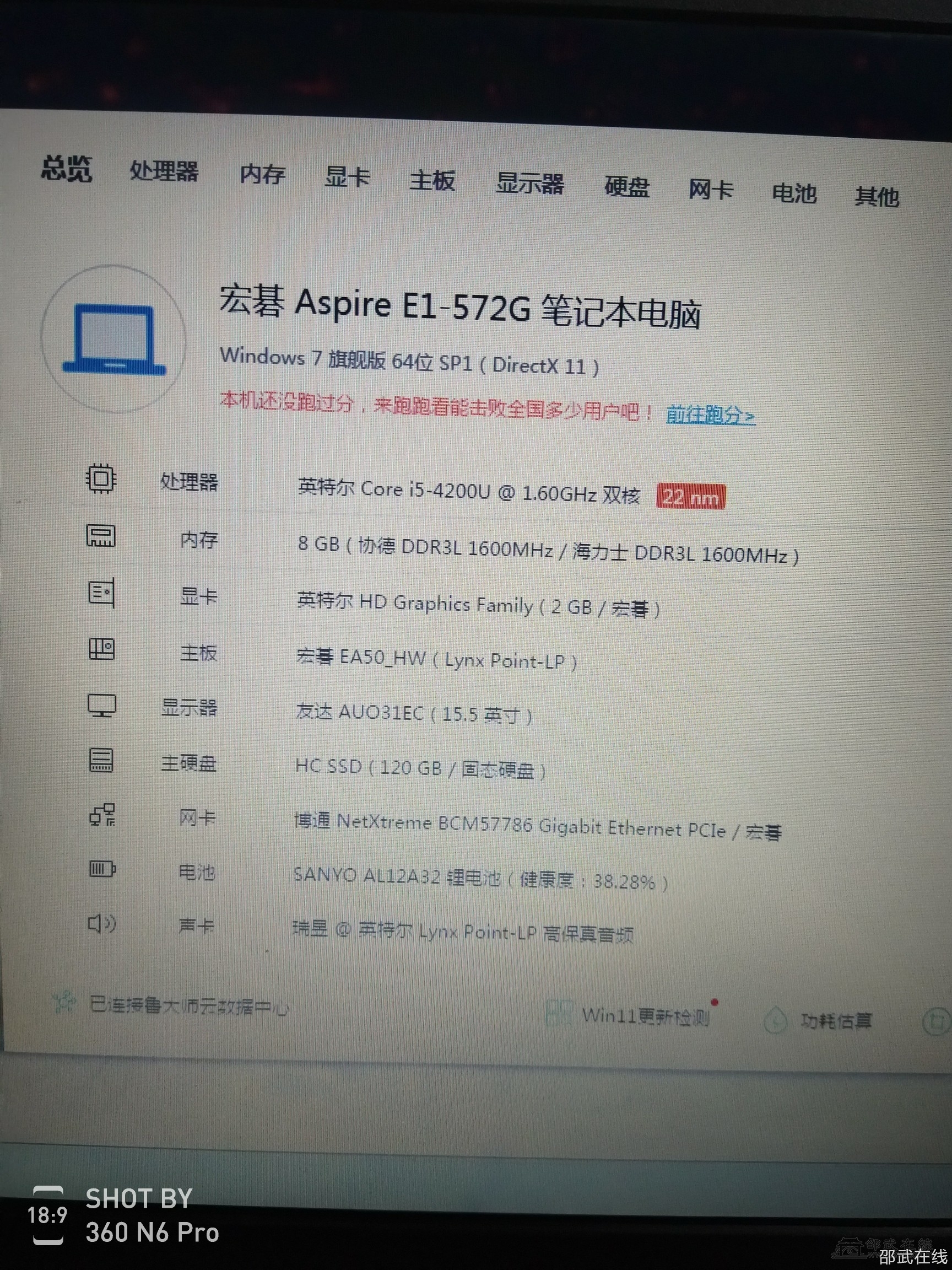Image resolution: width=952 pixels, height=1270 pixels.
Task: Switch to the 其他 tab
Action: 877,196
